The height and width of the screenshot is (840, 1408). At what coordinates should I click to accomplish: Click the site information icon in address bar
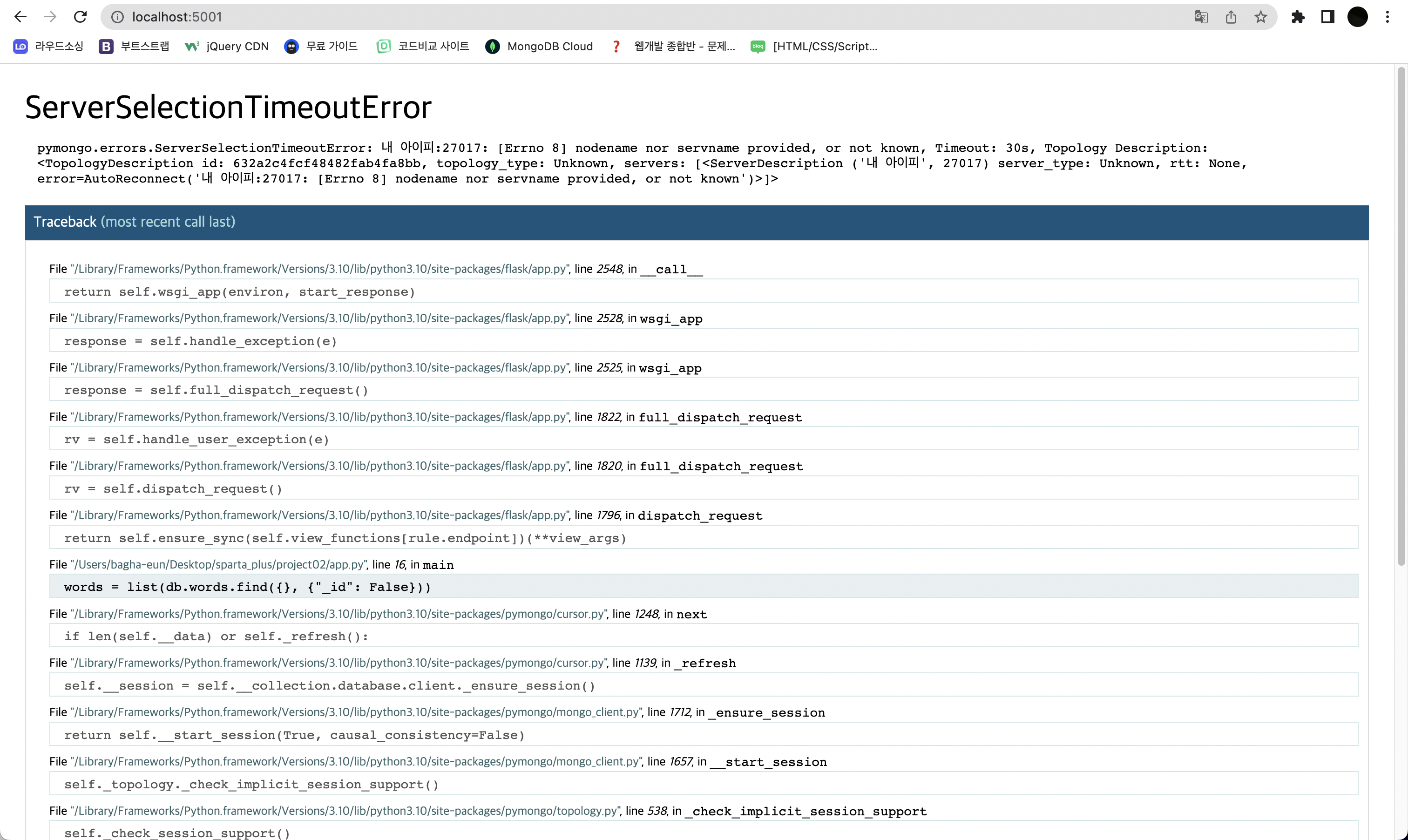click(x=117, y=17)
